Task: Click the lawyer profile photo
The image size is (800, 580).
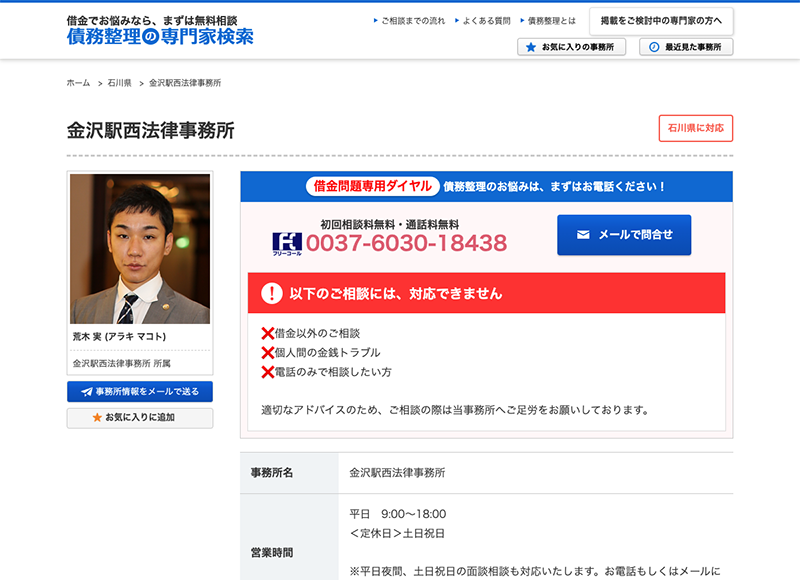Action: click(140, 249)
